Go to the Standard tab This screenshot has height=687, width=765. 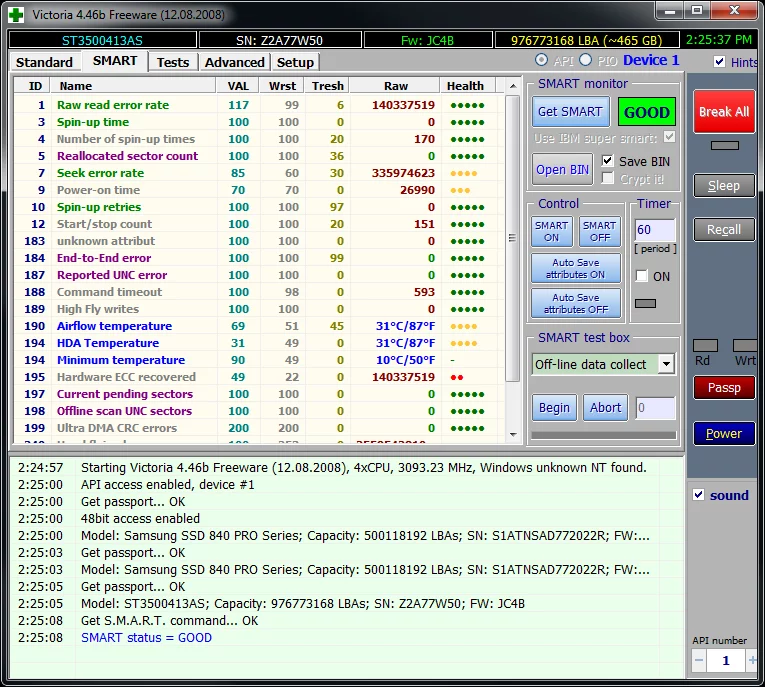45,62
